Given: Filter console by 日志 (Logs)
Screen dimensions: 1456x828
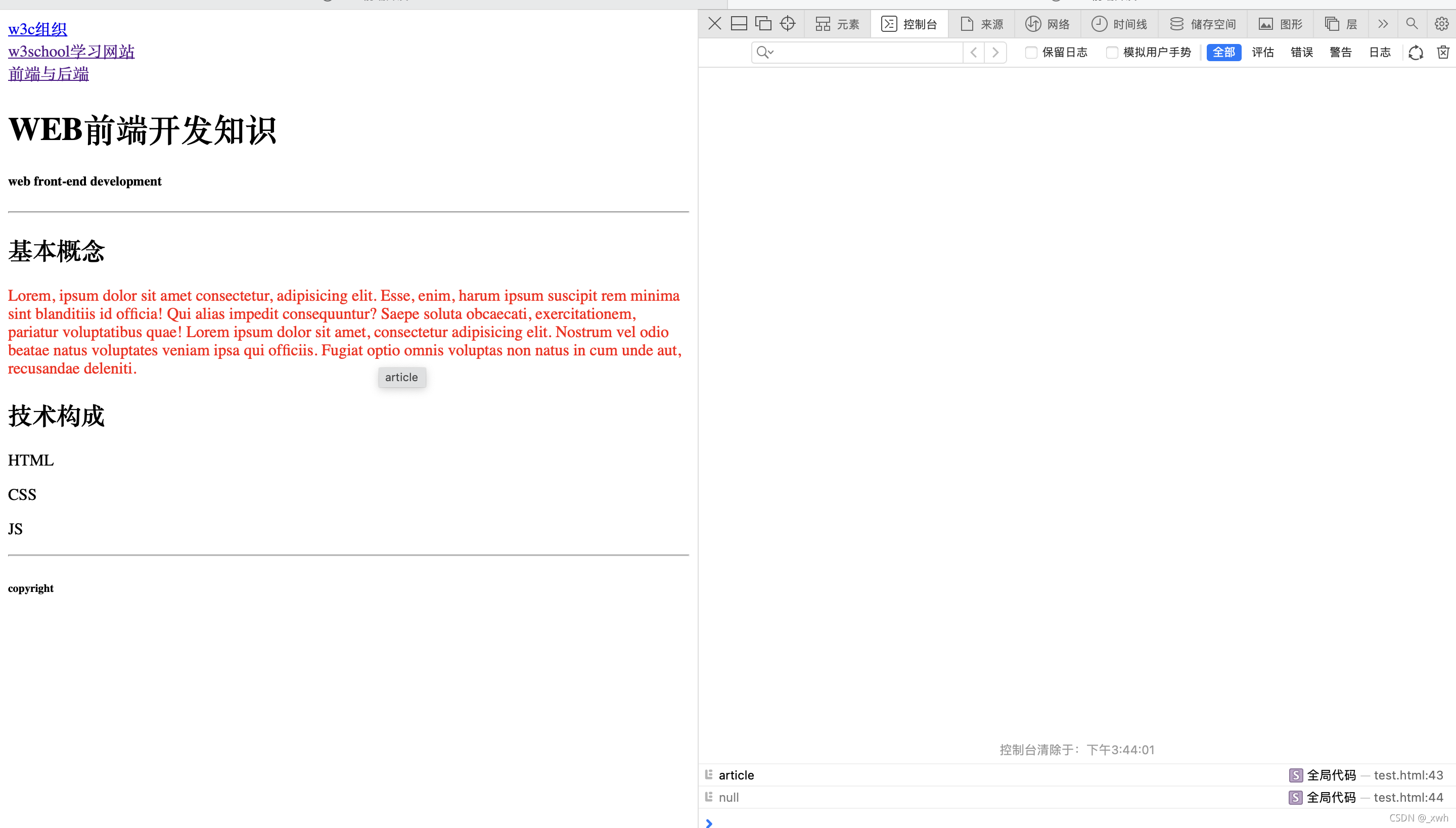Looking at the screenshot, I should [1380, 53].
